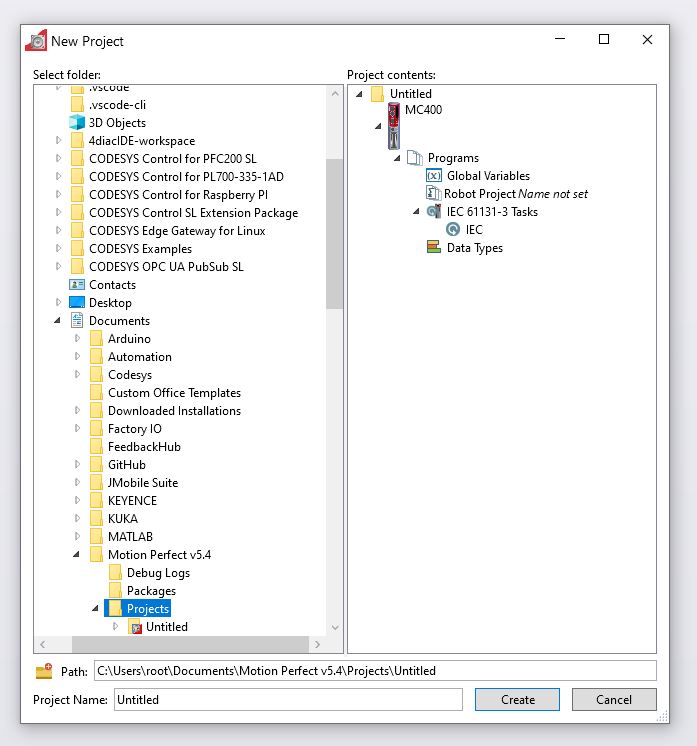Click the Desktop monitor icon
Screen dimensions: 697x746
[77, 303]
